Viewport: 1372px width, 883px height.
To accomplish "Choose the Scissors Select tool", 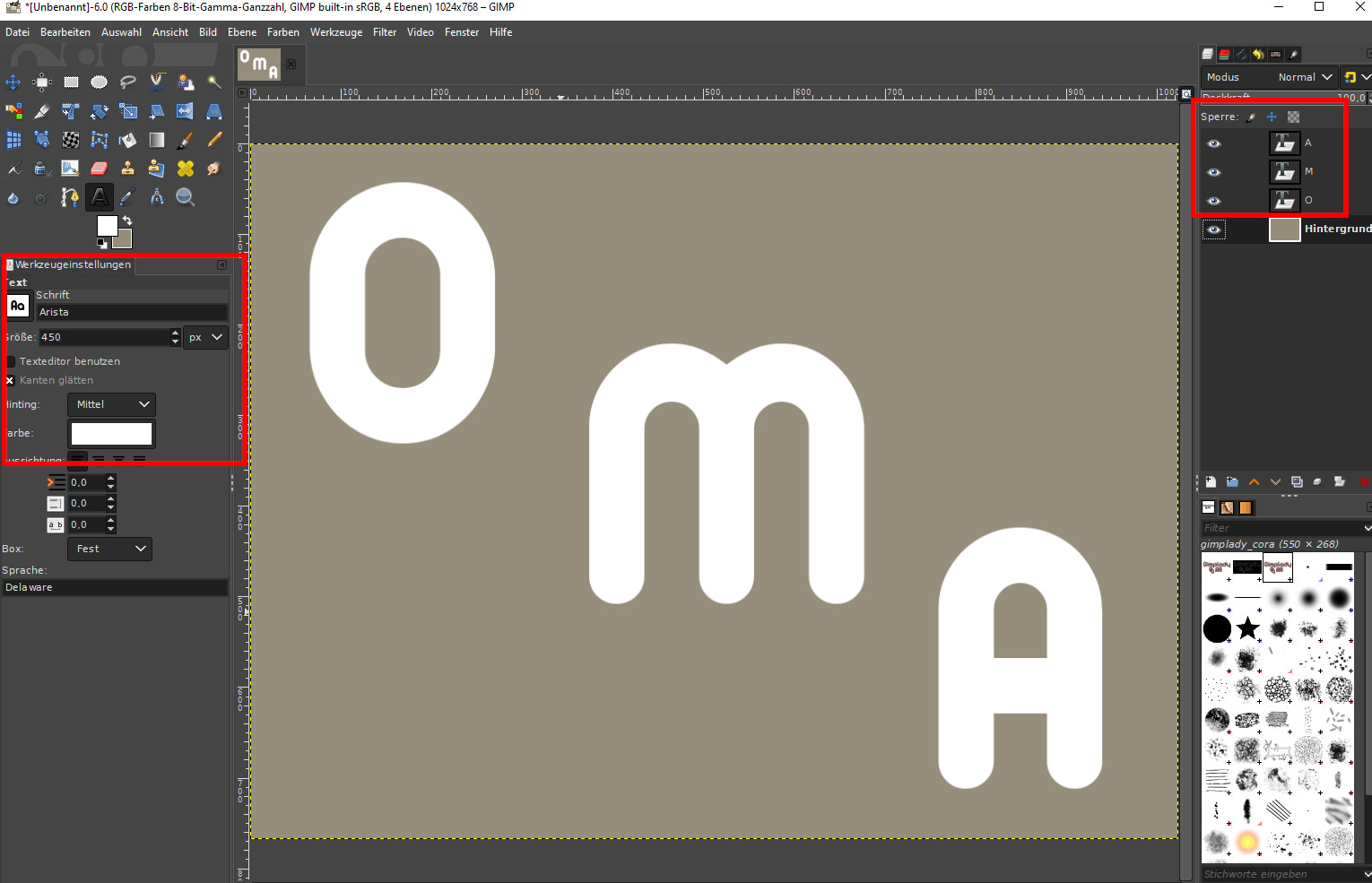I will [x=157, y=82].
